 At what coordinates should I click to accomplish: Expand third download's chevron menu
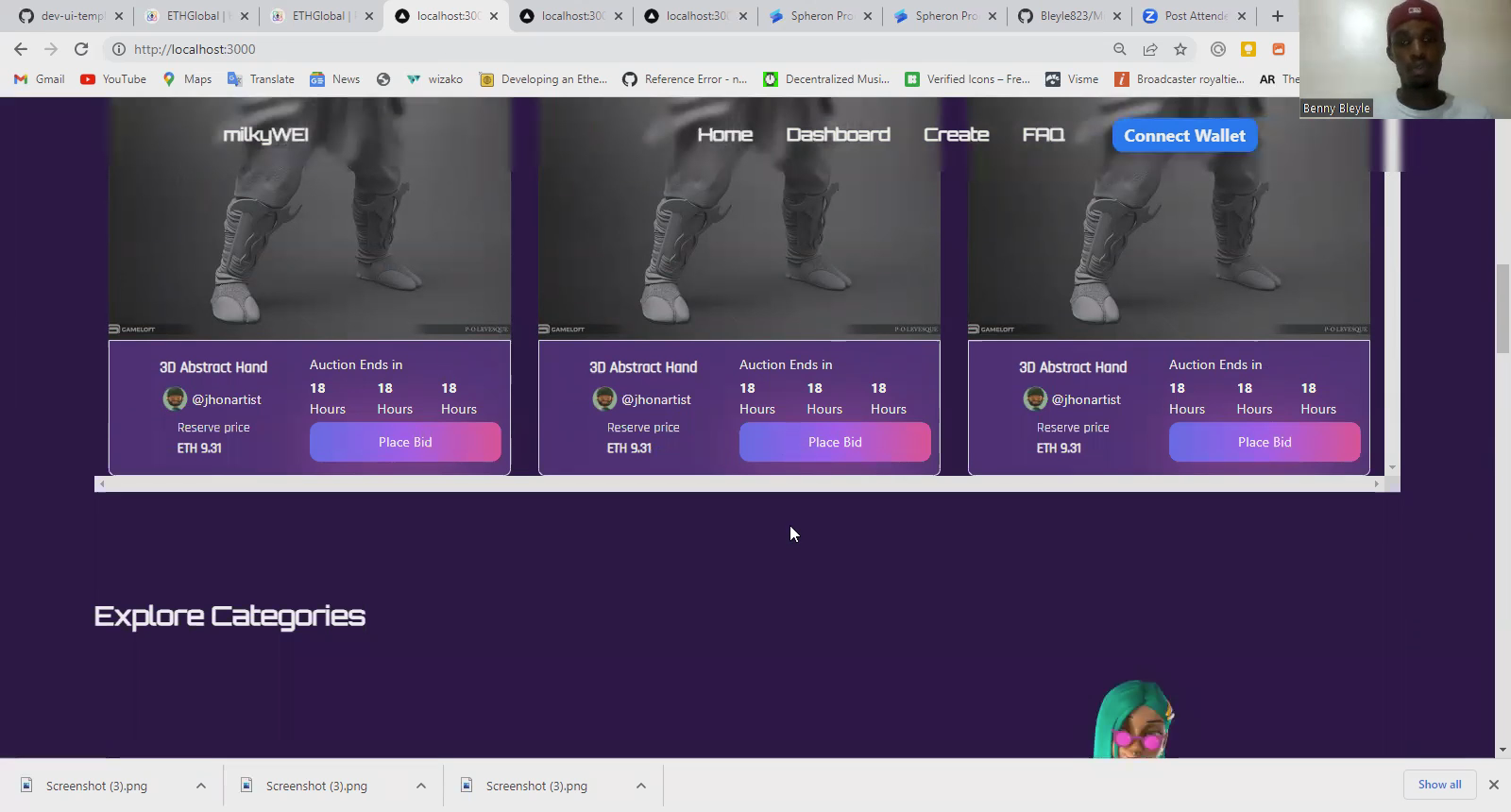641,786
